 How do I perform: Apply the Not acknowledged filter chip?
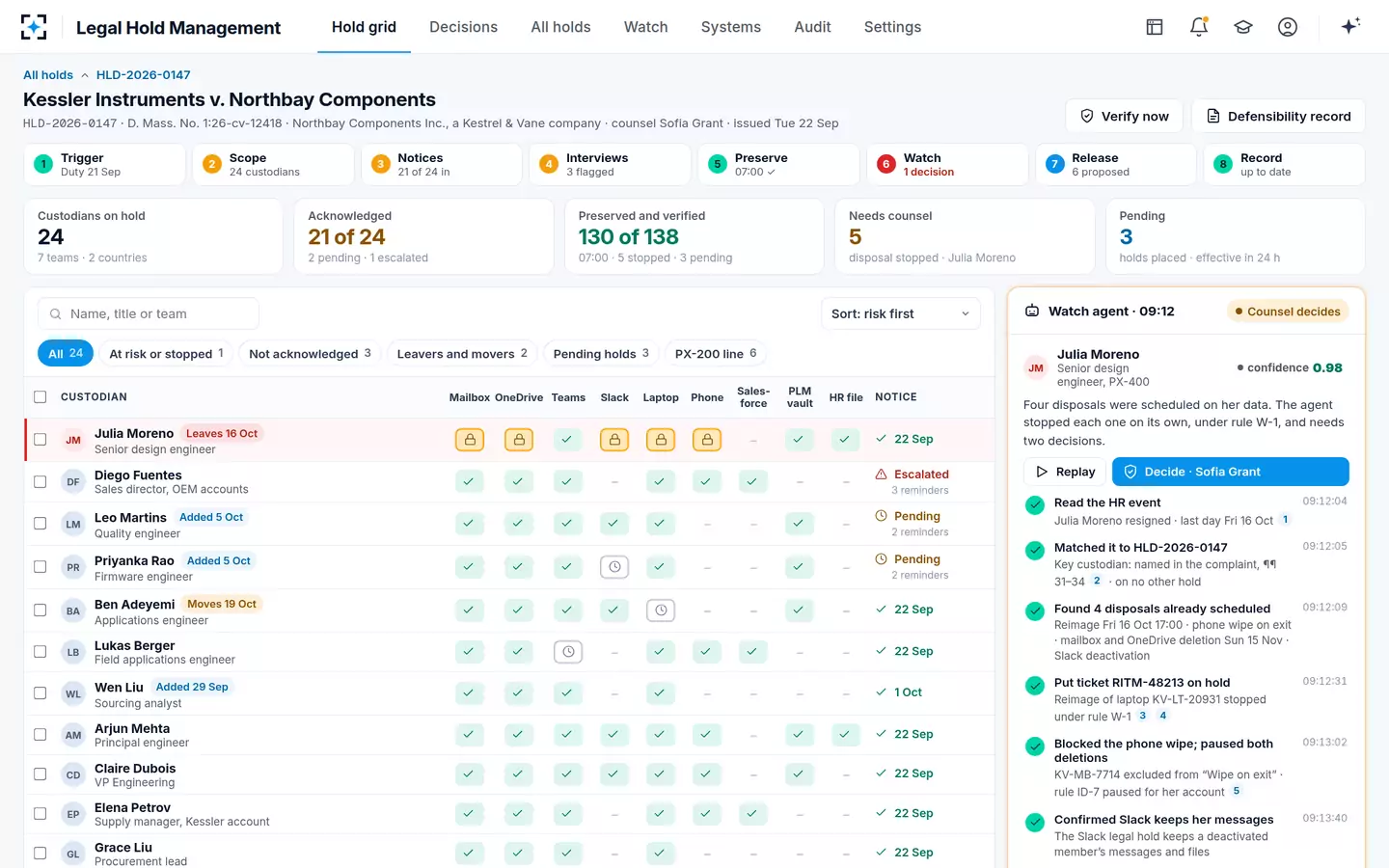tap(310, 354)
